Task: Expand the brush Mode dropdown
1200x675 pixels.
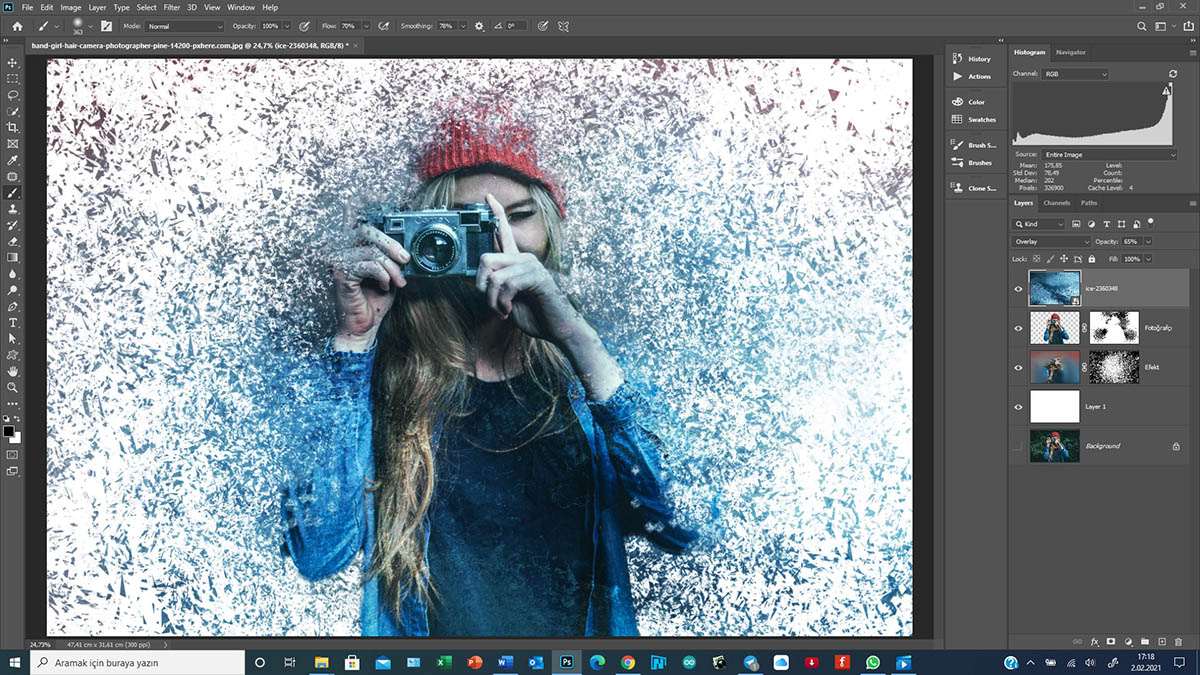Action: point(185,26)
